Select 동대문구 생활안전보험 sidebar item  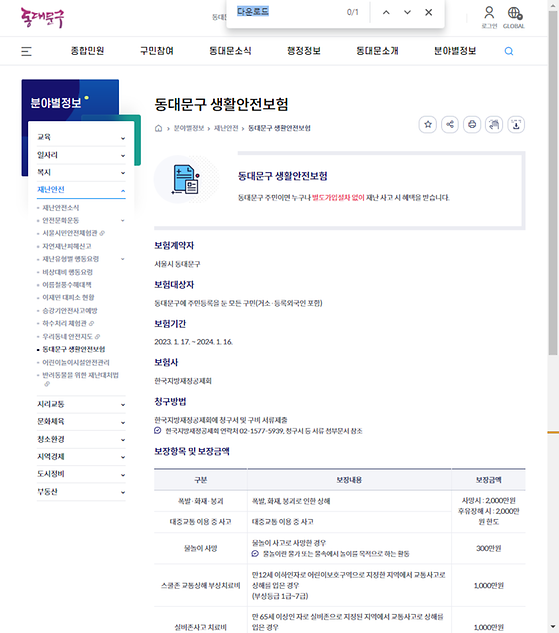74,349
